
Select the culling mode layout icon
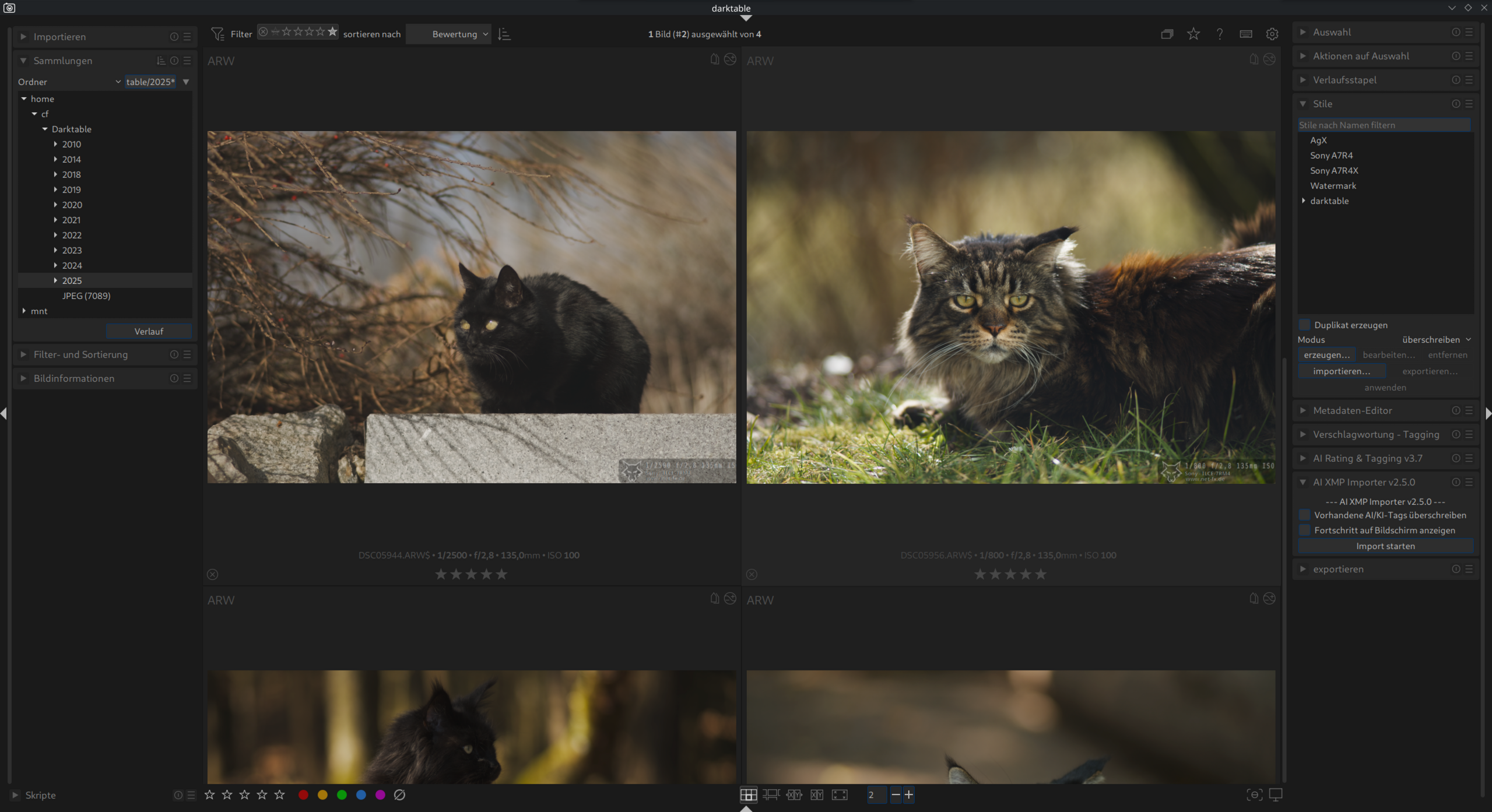click(x=794, y=795)
